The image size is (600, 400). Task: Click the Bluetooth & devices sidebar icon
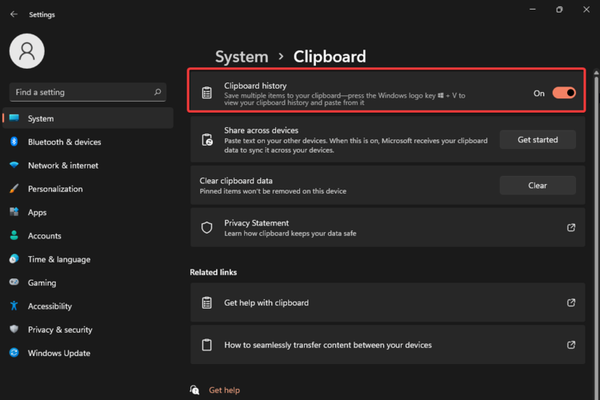coord(14,142)
